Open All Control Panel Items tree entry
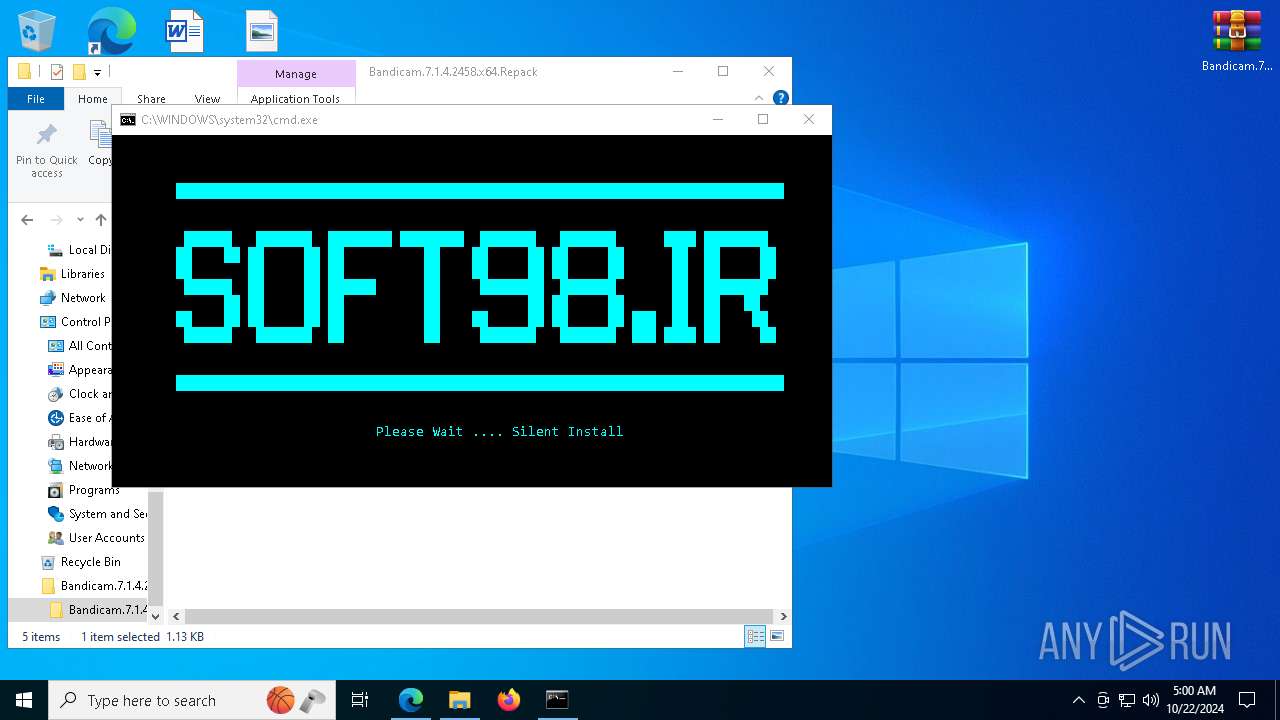The image size is (1280, 720). (80, 346)
